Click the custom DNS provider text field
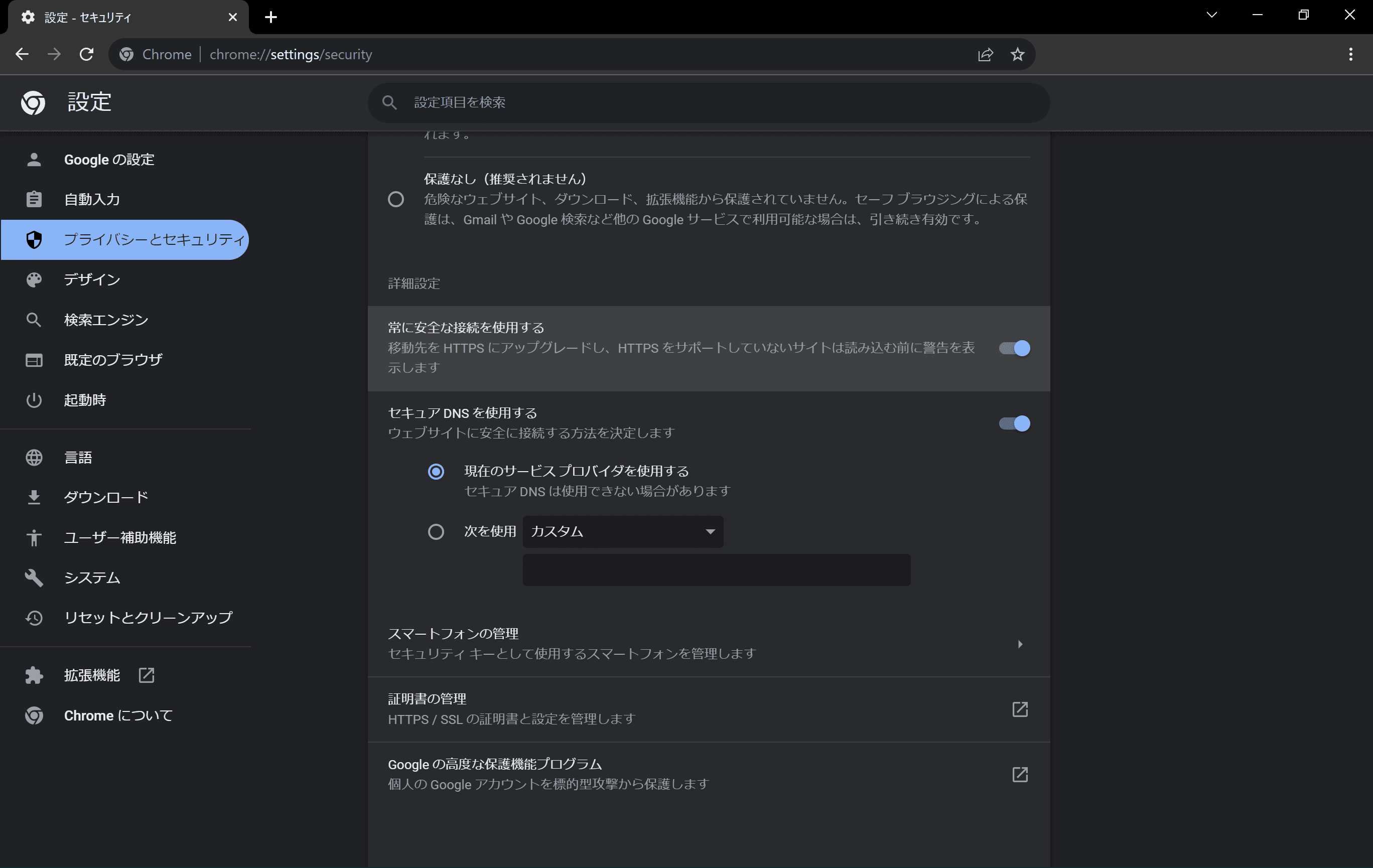Screen dimensions: 1373x868 tap(716, 570)
